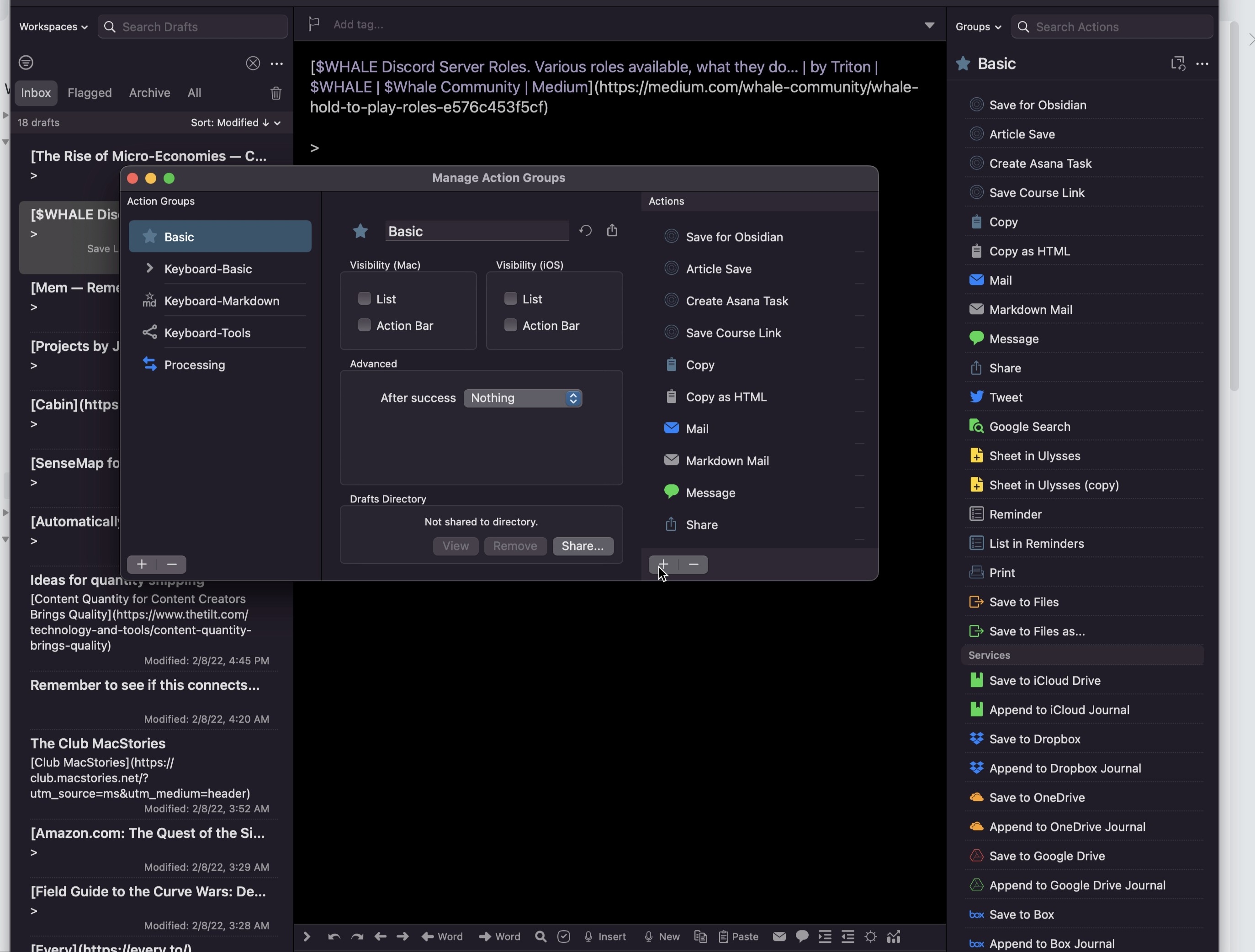The width and height of the screenshot is (1255, 952).
Task: Enable Action Bar checkbox under Visibility (iOS)
Action: (x=511, y=325)
